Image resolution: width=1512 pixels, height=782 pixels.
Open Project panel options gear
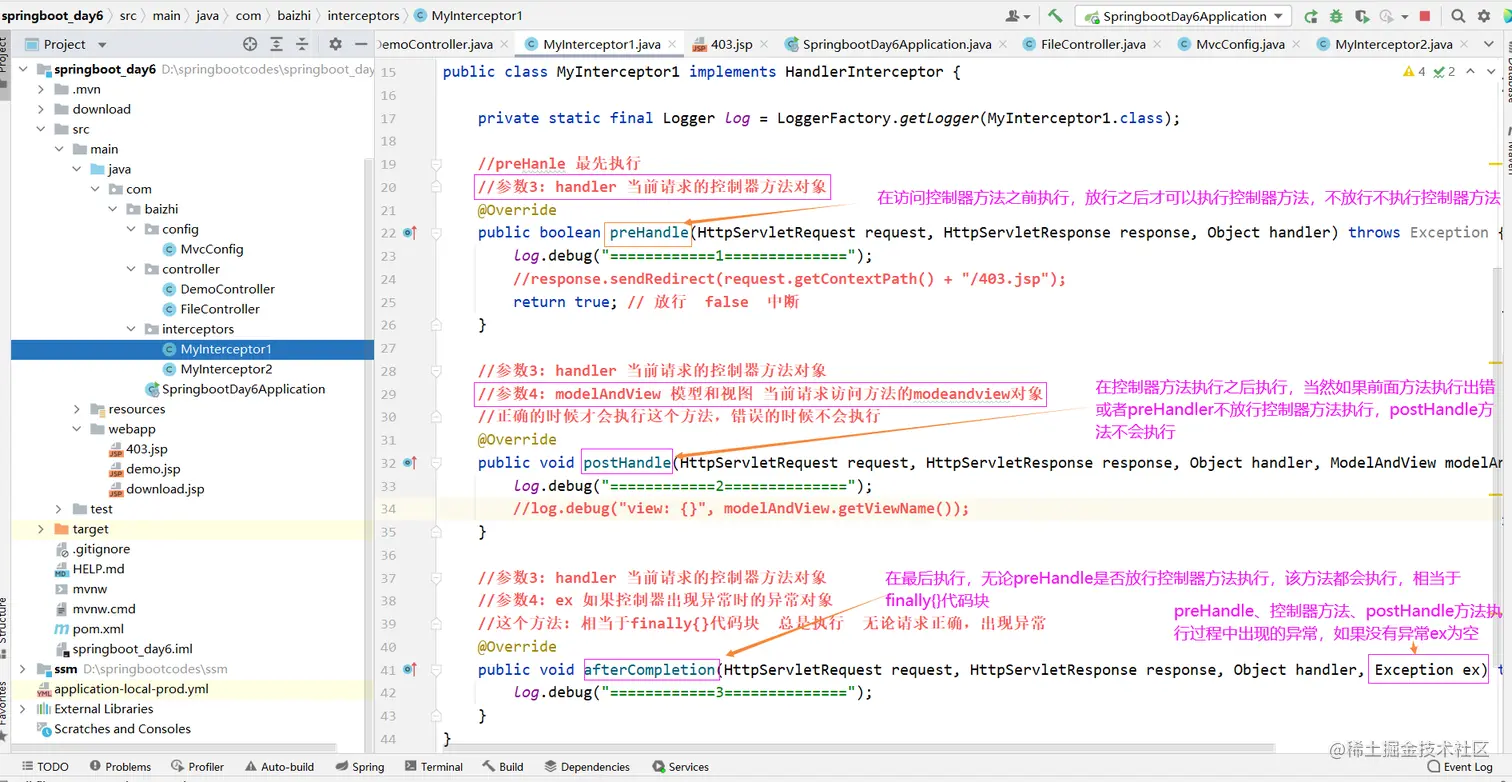(x=335, y=44)
